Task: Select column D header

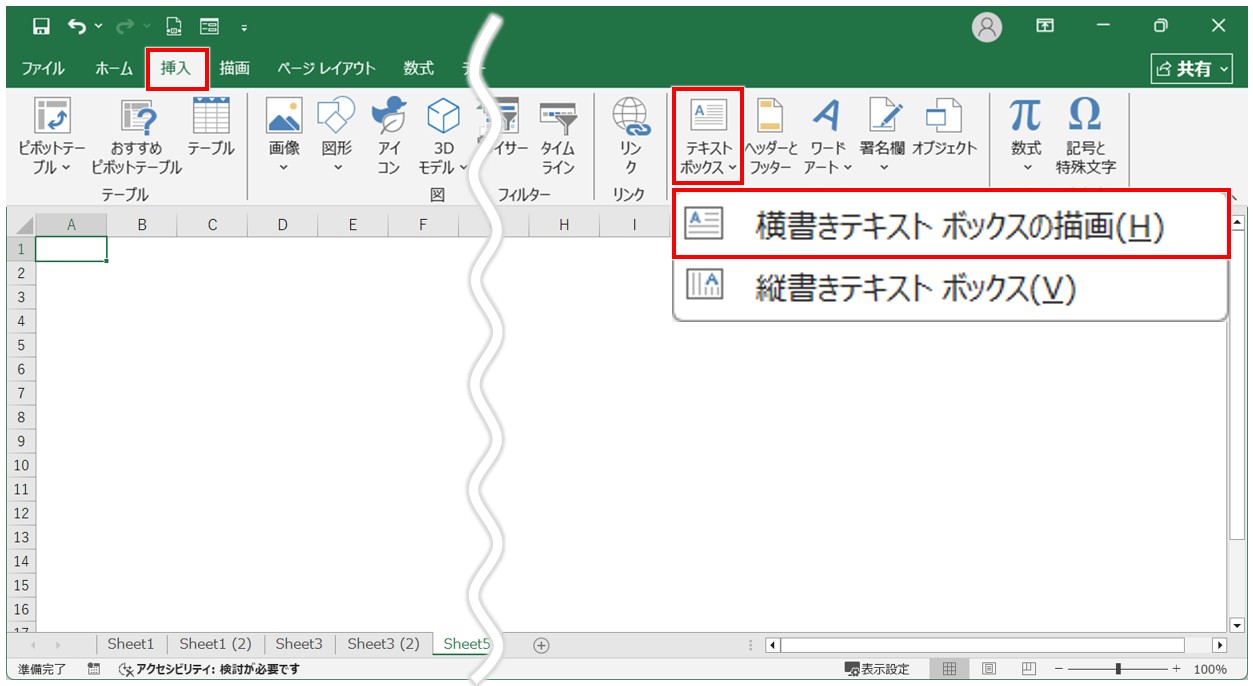Action: (x=283, y=225)
